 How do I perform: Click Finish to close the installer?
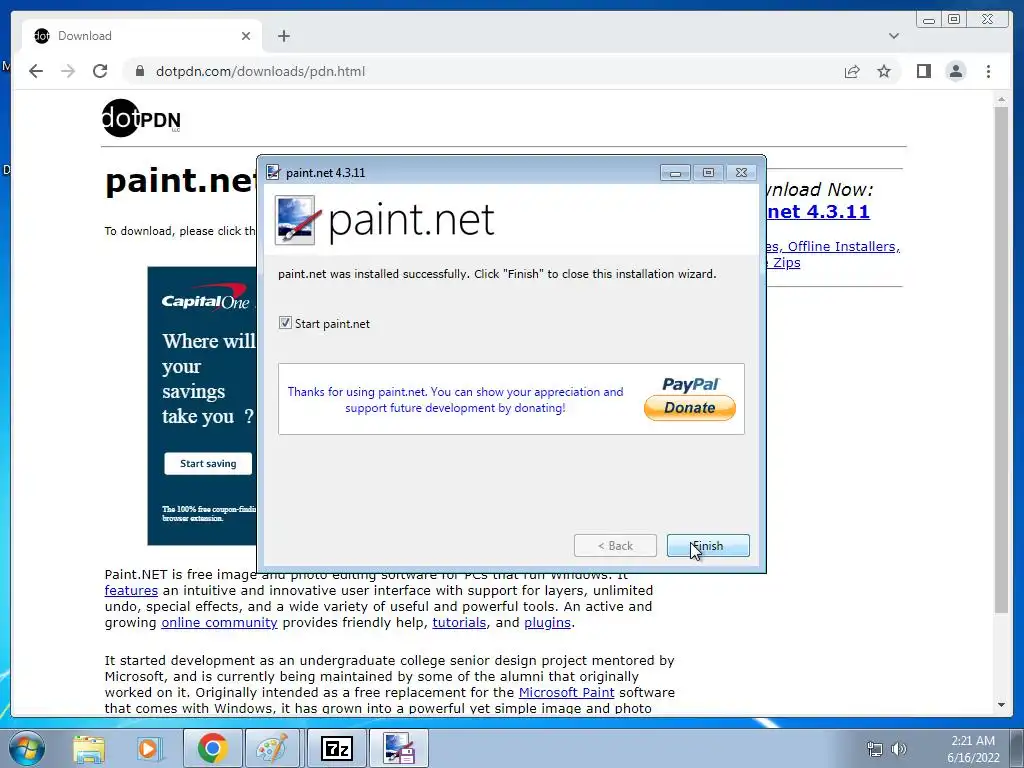(x=708, y=546)
